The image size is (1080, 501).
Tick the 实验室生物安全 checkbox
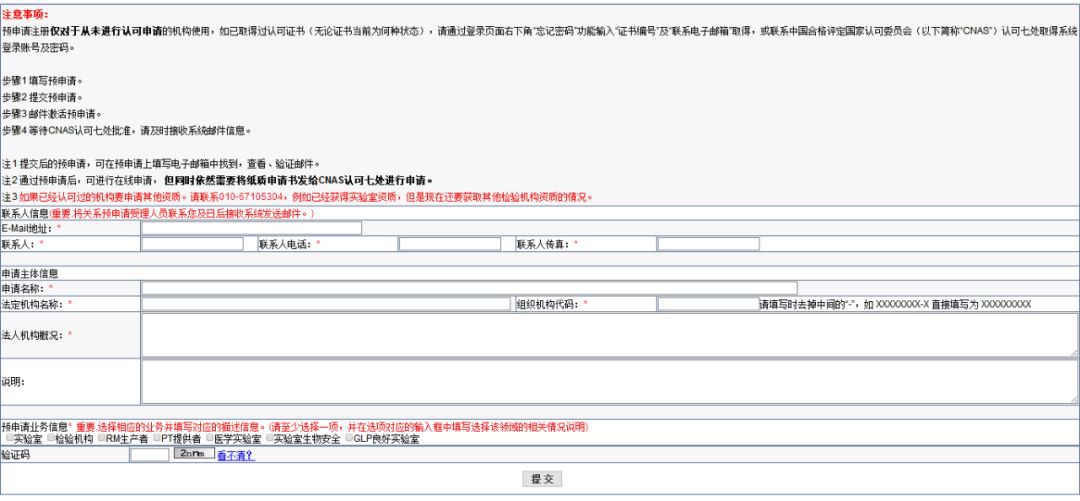(271, 439)
